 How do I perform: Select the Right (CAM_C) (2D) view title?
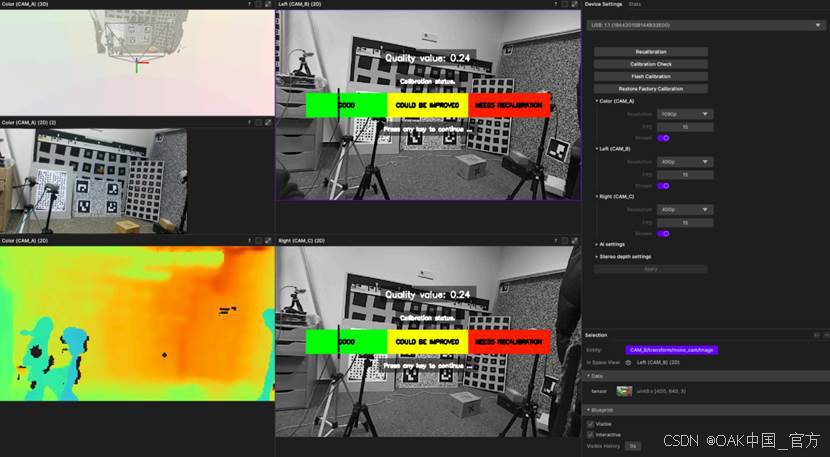(x=301, y=240)
